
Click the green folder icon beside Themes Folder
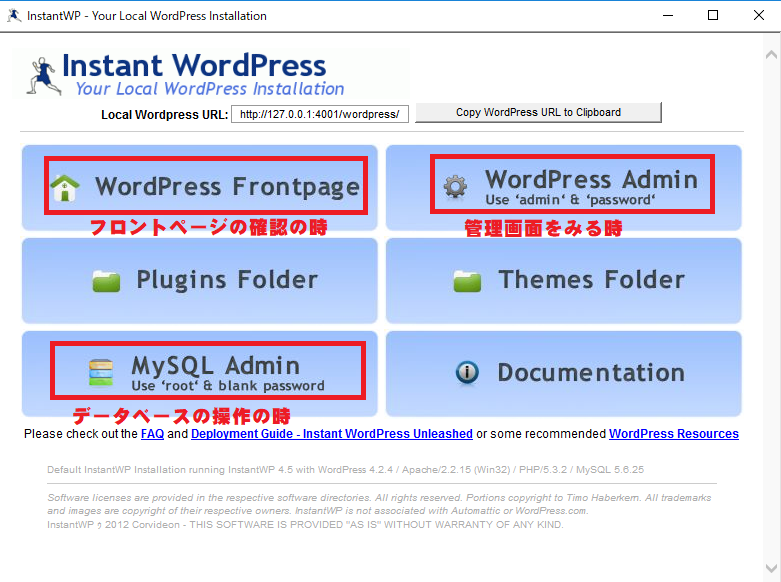467,281
